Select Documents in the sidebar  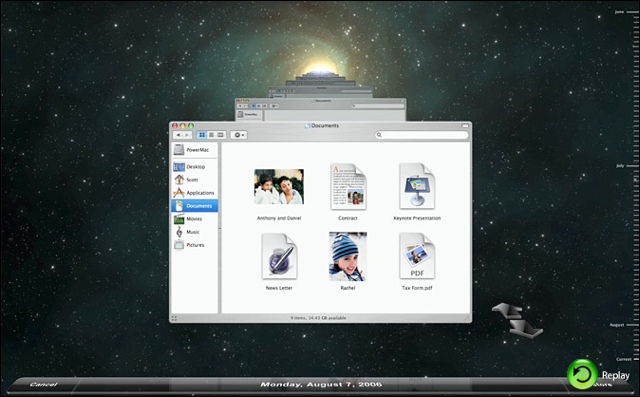click(194, 206)
